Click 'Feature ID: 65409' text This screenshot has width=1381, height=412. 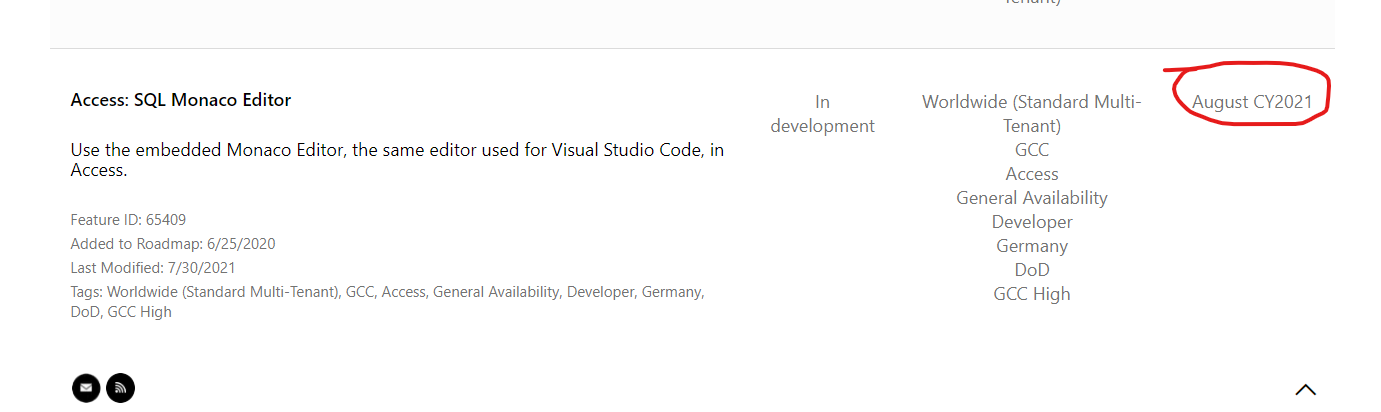[128, 220]
